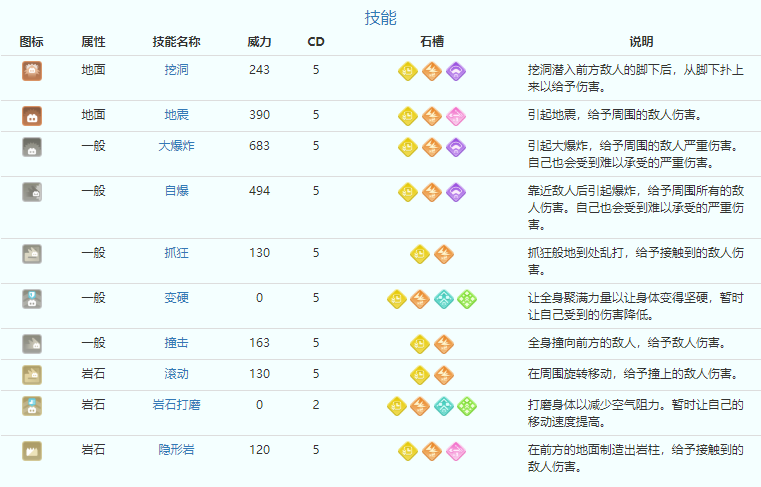Follow the 自爆 skill name link
Viewport: 761px width, 487px height.
[176, 190]
